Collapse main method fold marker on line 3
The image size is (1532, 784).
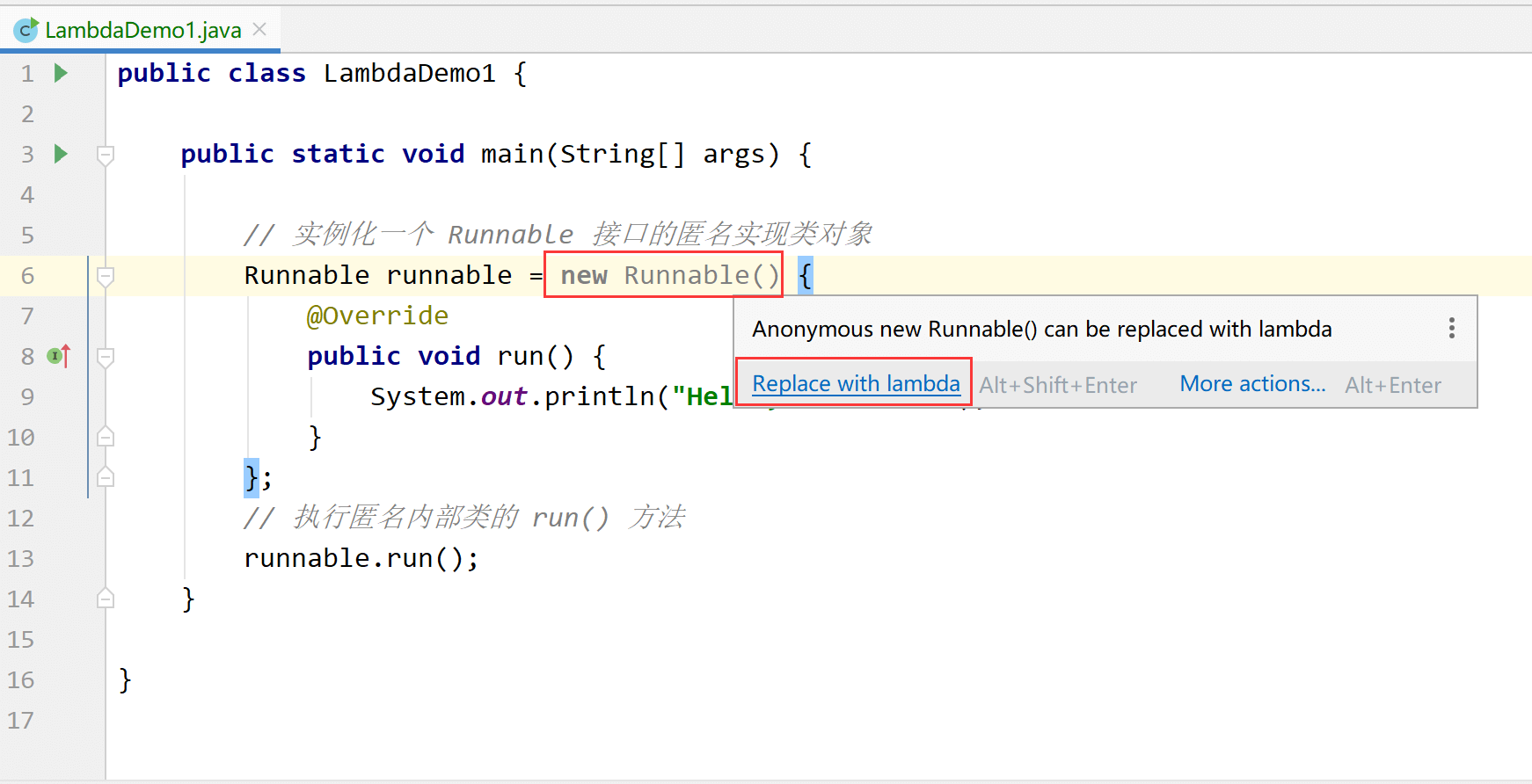pos(106,156)
